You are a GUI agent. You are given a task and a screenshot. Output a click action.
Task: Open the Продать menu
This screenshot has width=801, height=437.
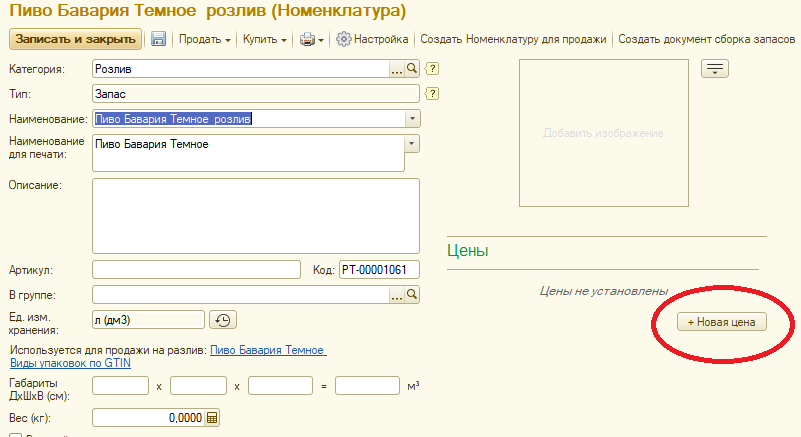coord(205,40)
